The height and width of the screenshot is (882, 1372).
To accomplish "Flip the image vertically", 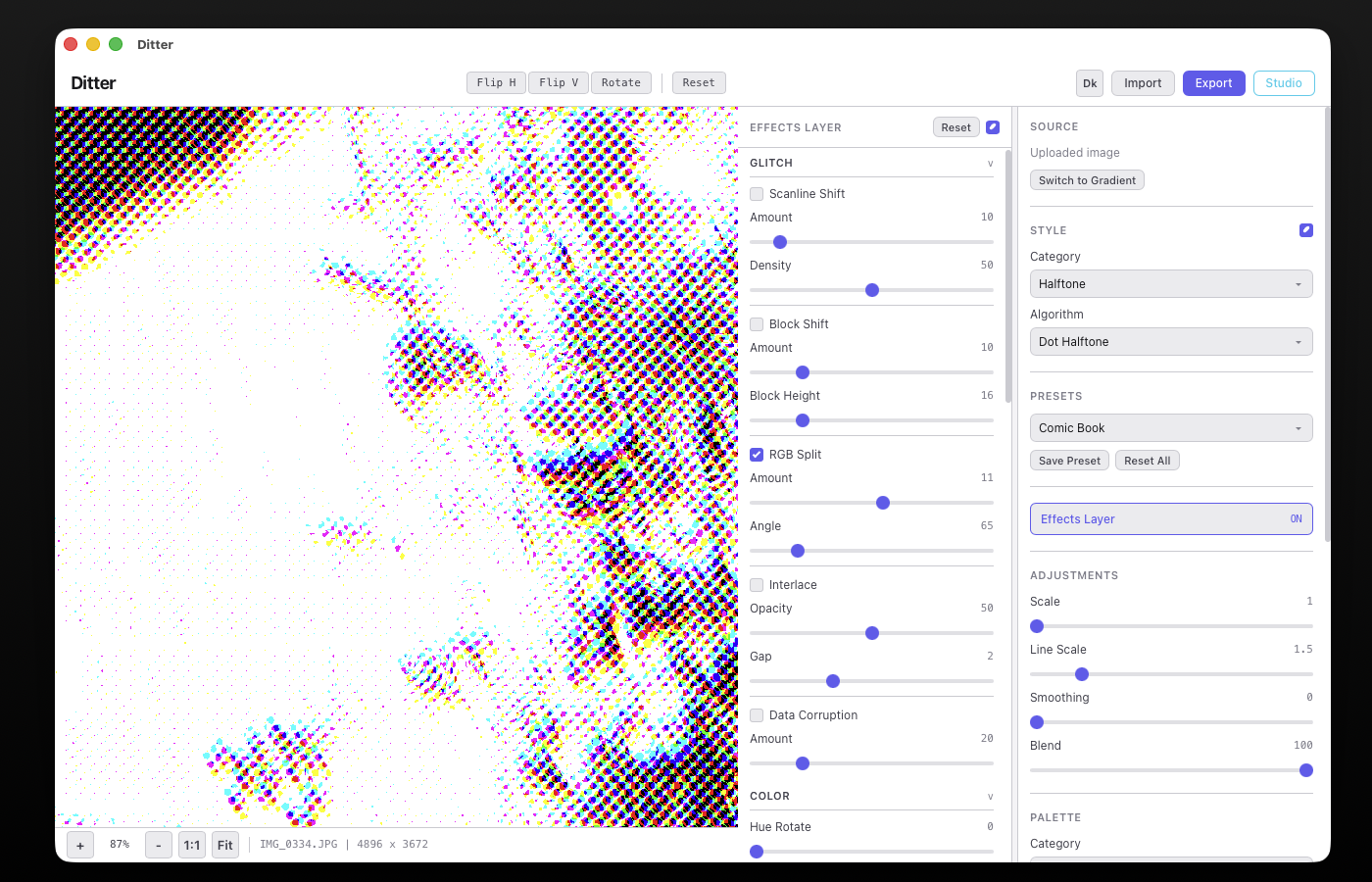I will click(x=559, y=83).
